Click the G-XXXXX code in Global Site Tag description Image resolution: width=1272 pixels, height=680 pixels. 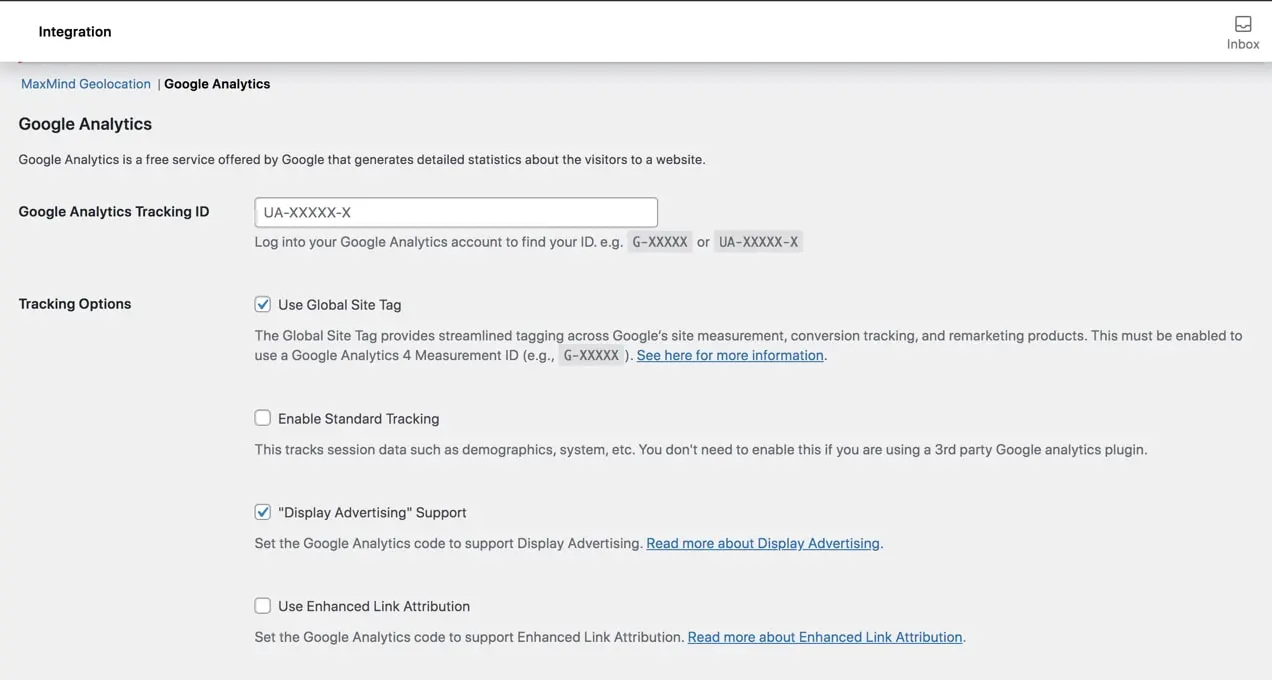point(591,356)
